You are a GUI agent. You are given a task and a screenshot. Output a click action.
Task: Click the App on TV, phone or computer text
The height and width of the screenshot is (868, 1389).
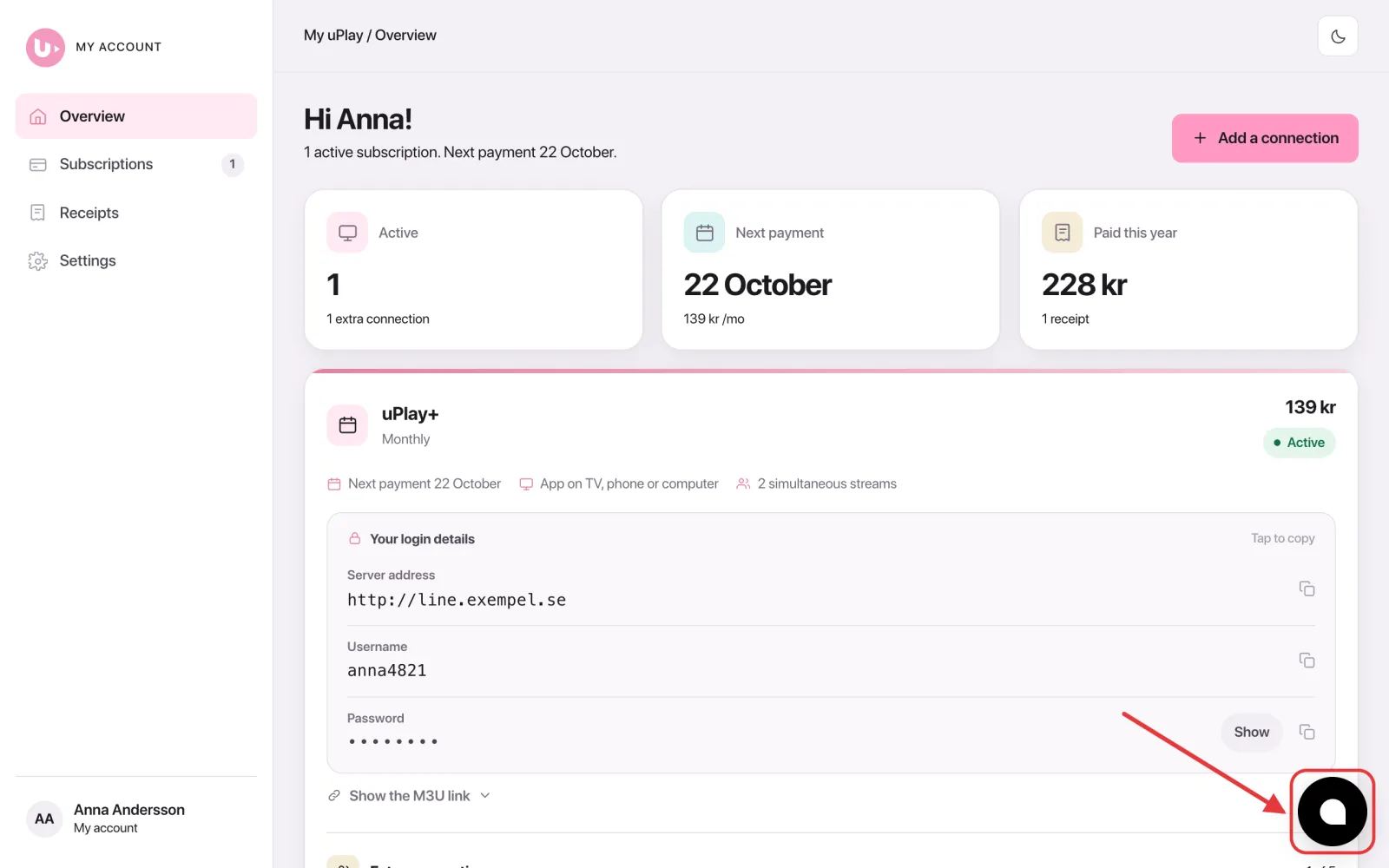coord(629,483)
